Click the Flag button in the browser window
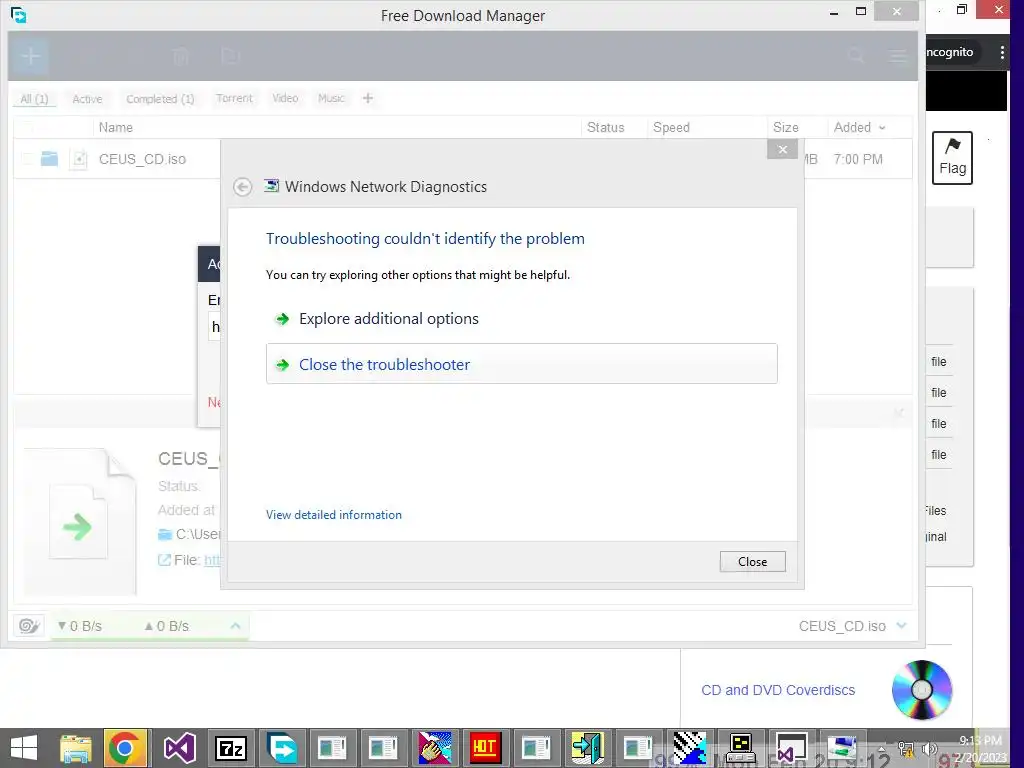This screenshot has width=1024, height=768. tap(952, 158)
